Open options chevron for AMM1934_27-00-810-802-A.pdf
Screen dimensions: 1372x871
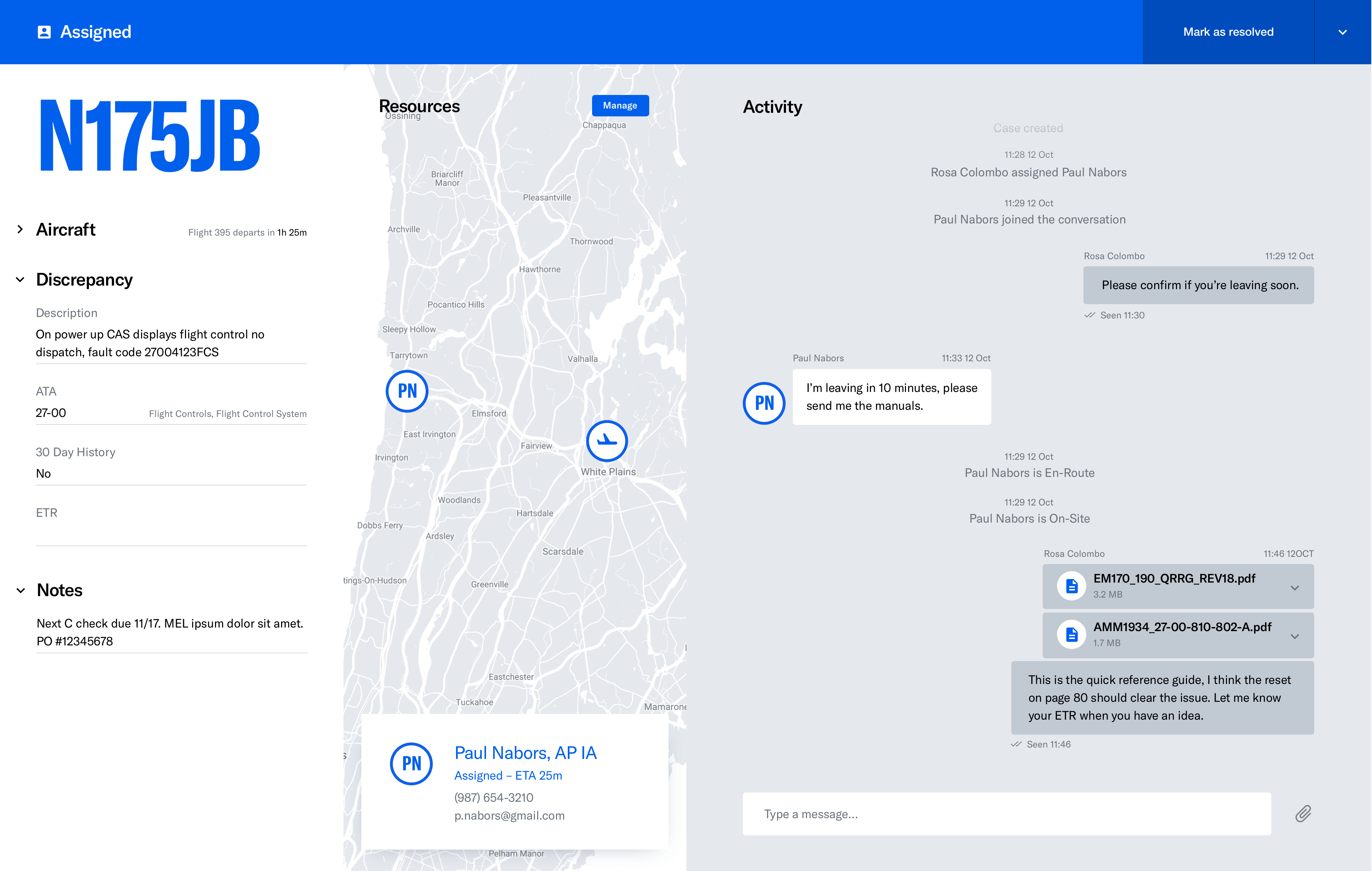click(1295, 636)
